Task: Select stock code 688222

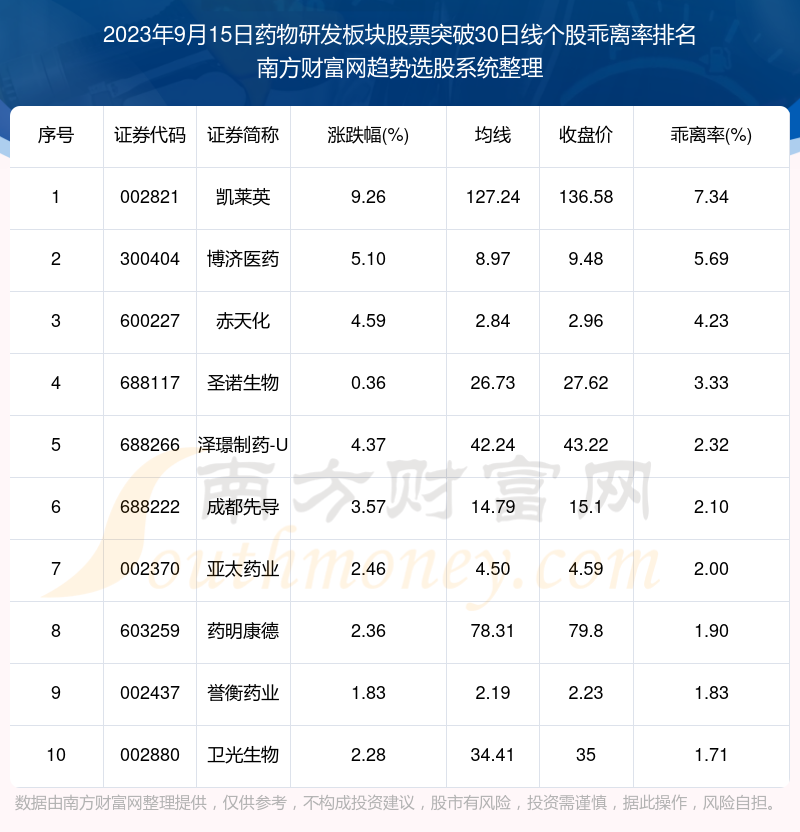Action: (150, 507)
